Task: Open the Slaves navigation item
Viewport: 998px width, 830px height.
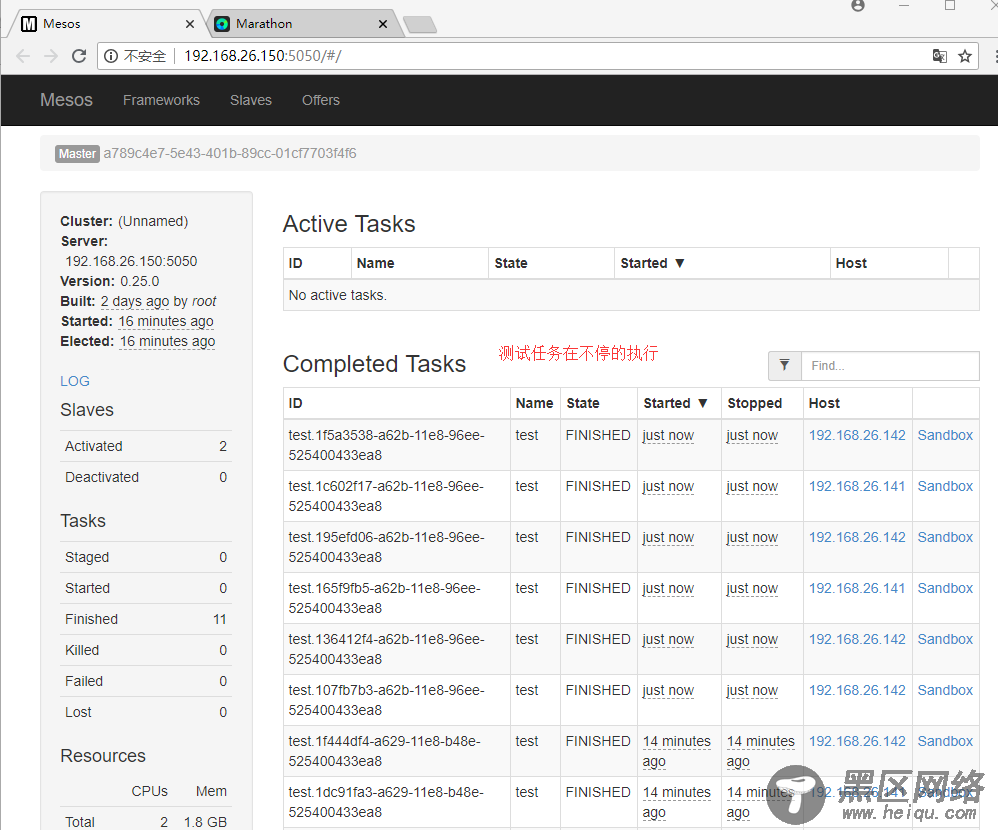Action: (x=251, y=100)
